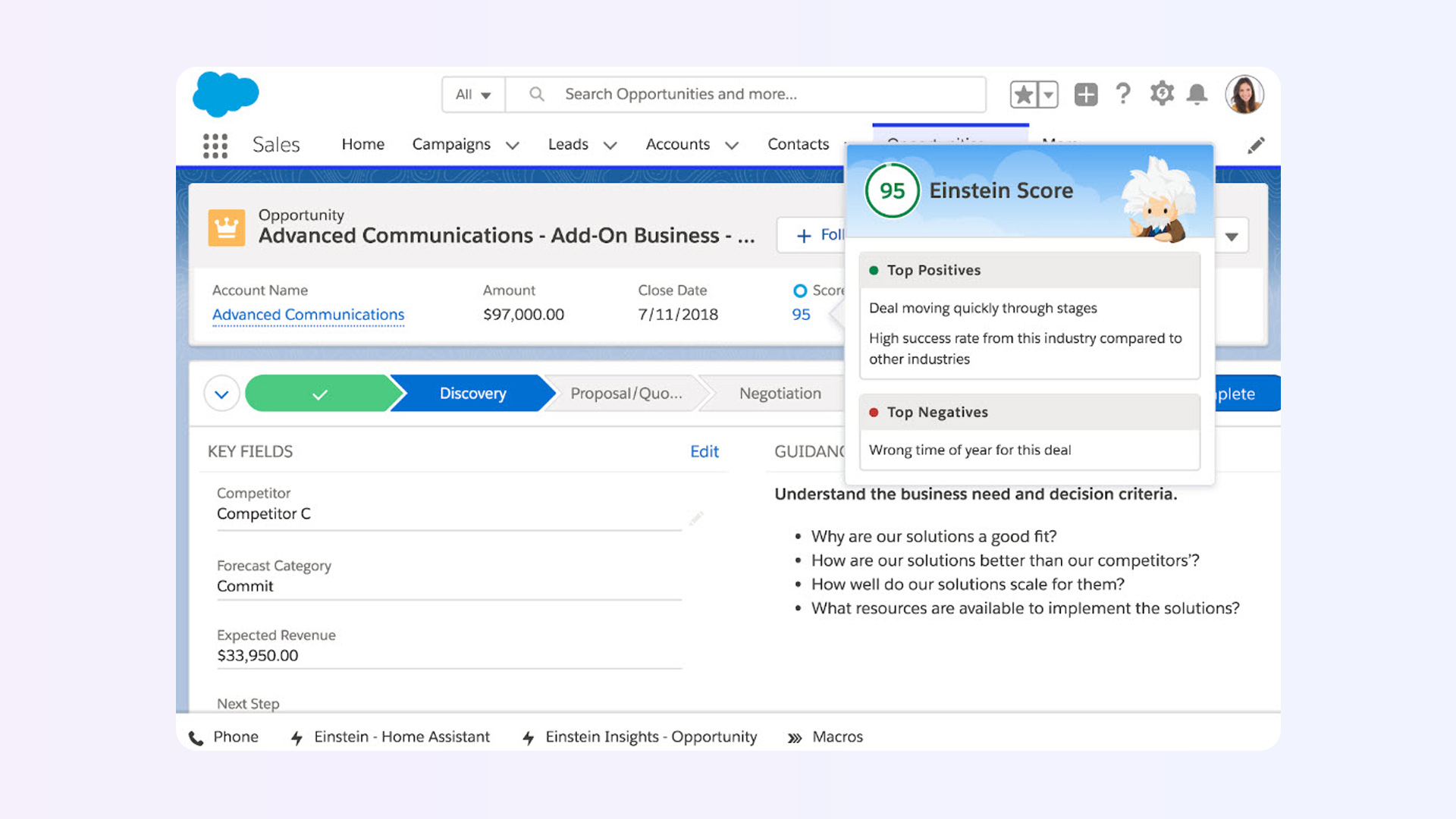
Task: Select the completed green checkmark stage
Action: tap(319, 394)
